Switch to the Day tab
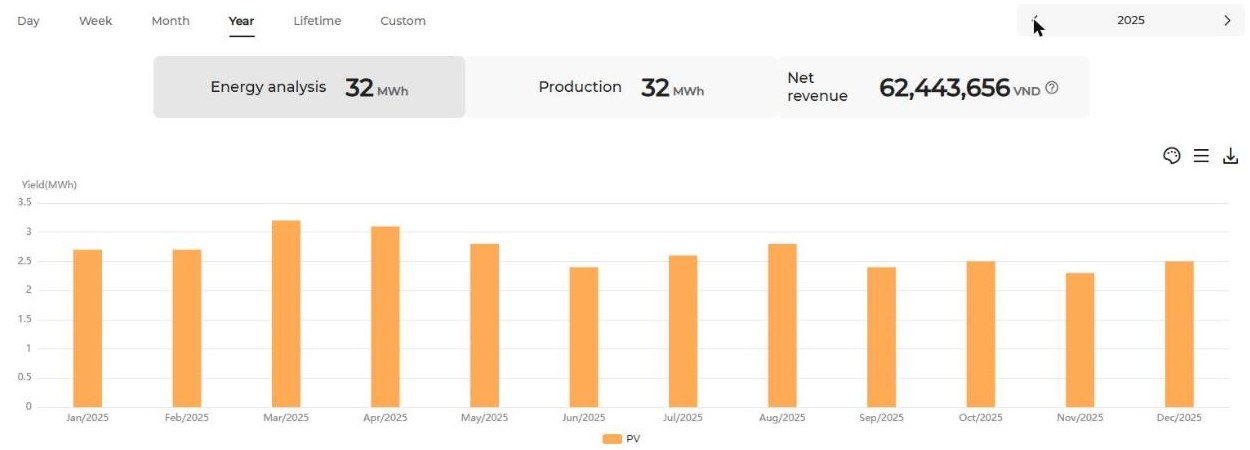 click(28, 21)
